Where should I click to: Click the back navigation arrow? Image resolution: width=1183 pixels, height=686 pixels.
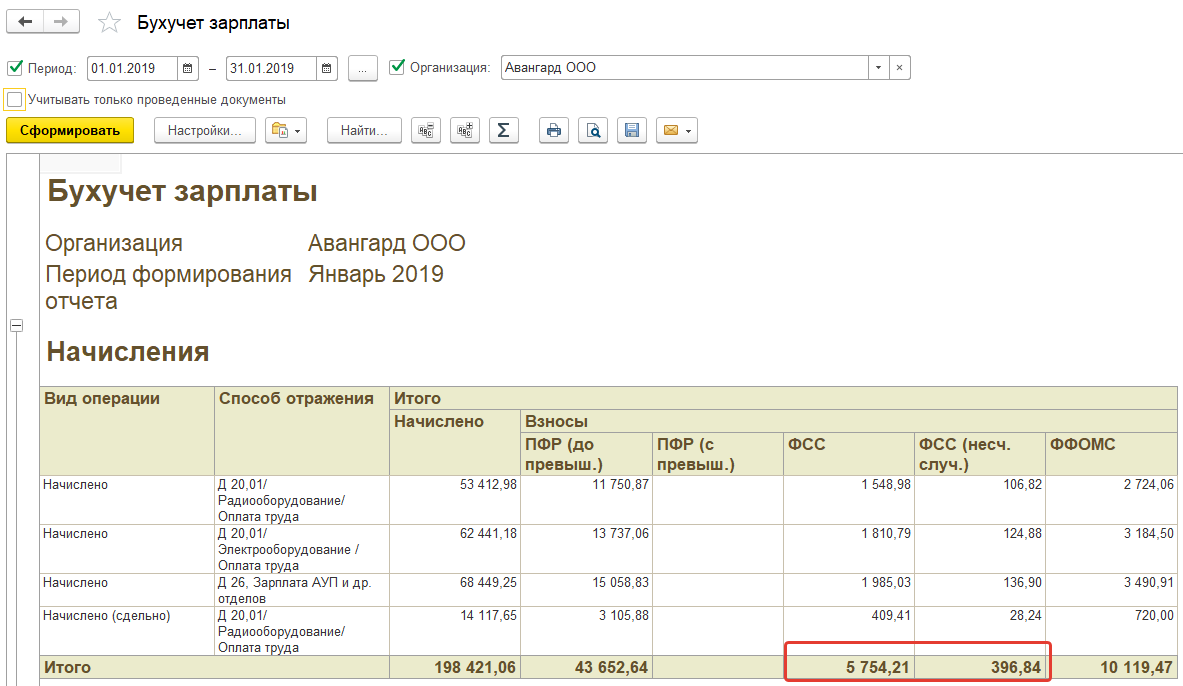(x=25, y=22)
